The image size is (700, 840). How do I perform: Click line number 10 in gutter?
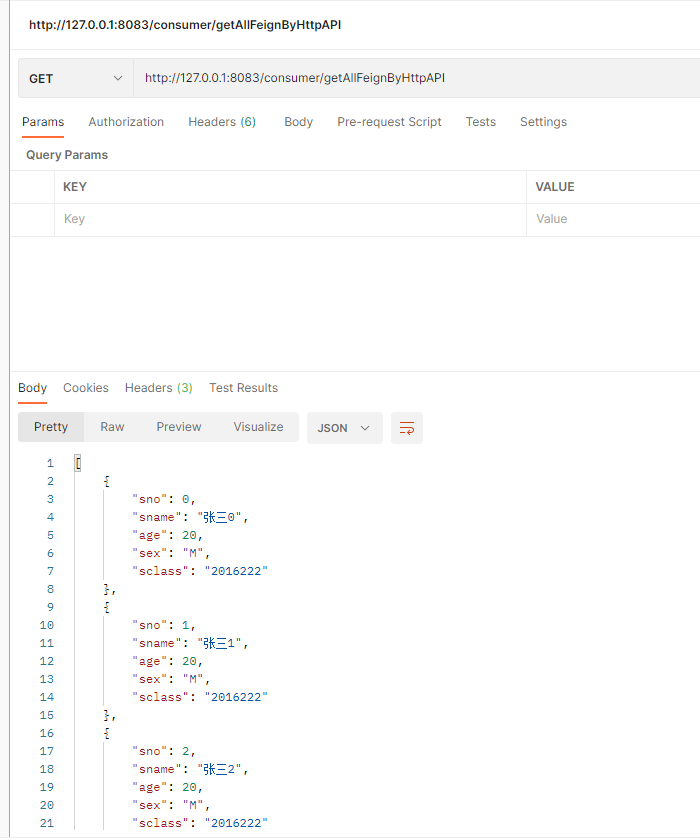pos(47,625)
